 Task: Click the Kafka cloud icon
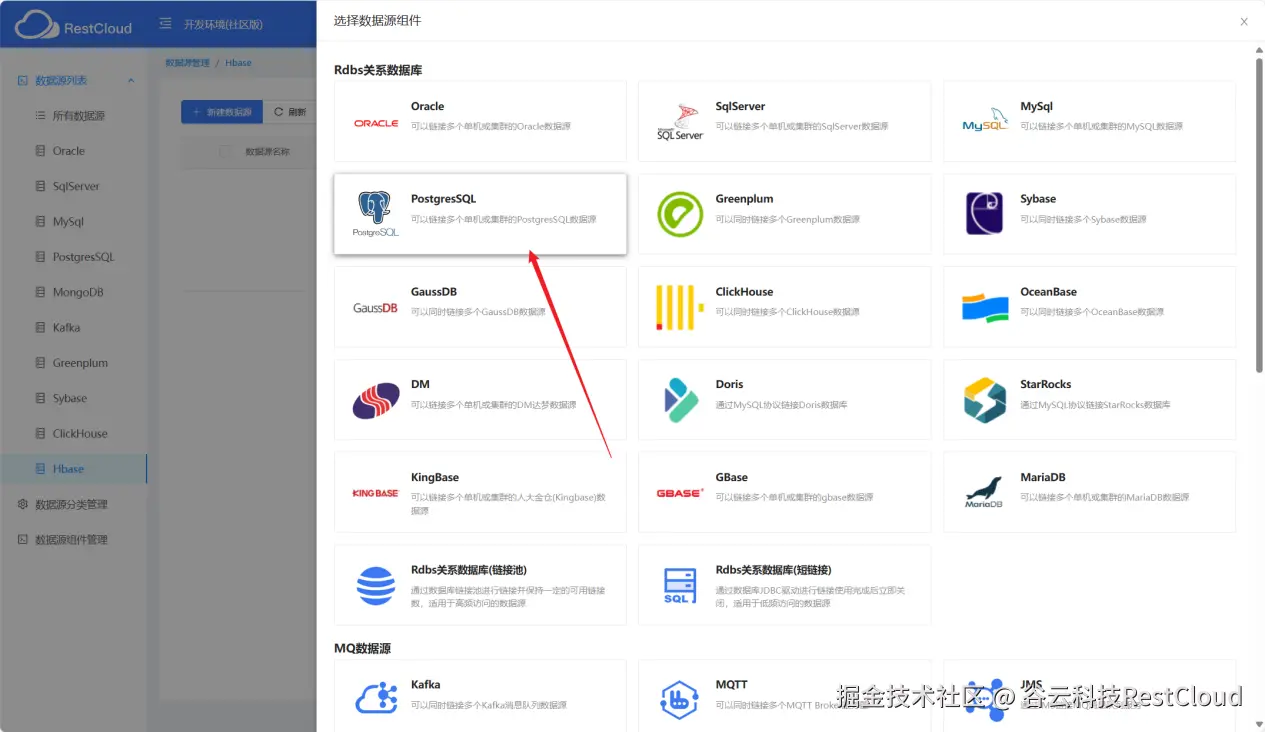376,697
